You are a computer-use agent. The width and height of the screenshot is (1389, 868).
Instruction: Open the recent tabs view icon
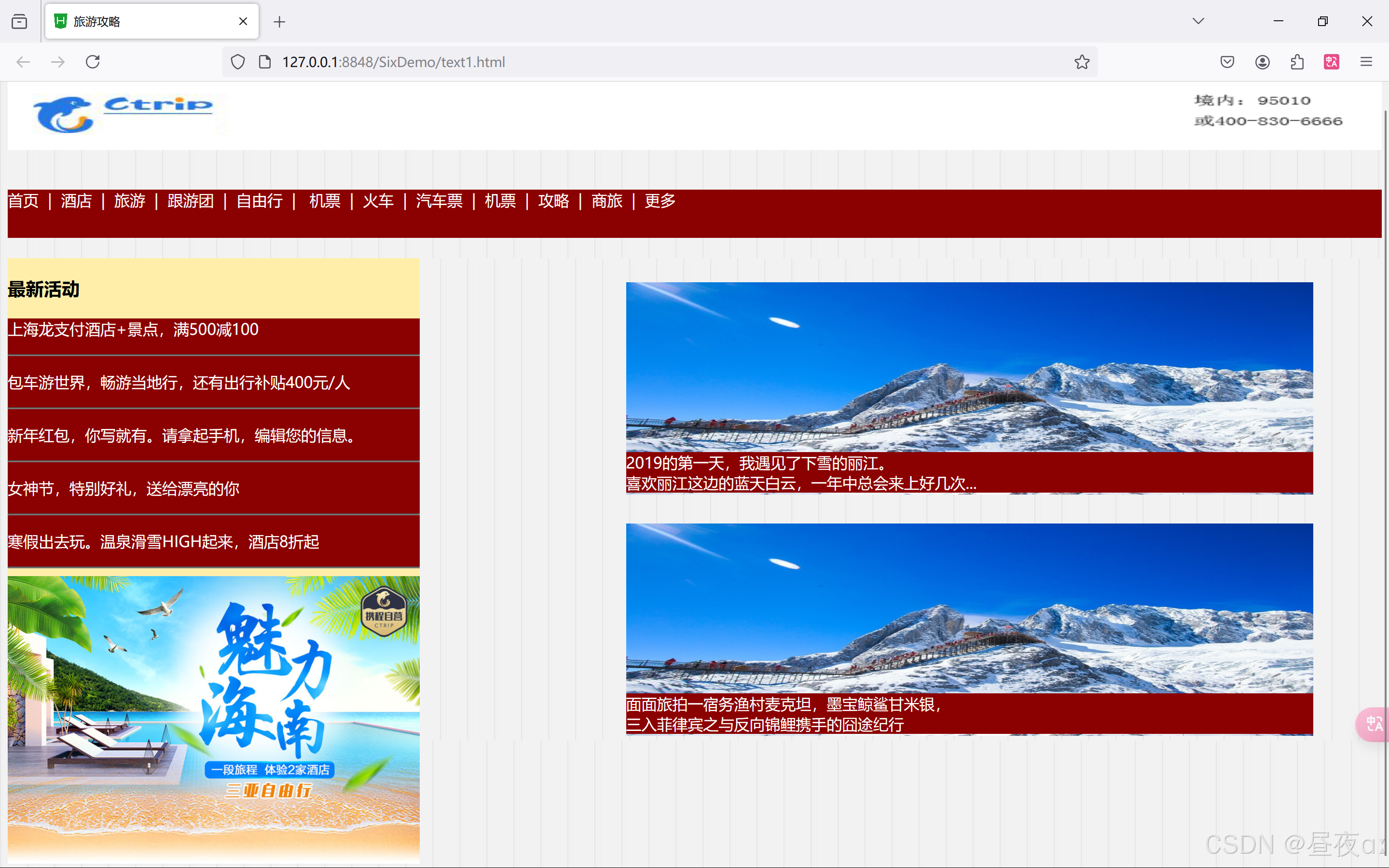(x=19, y=22)
